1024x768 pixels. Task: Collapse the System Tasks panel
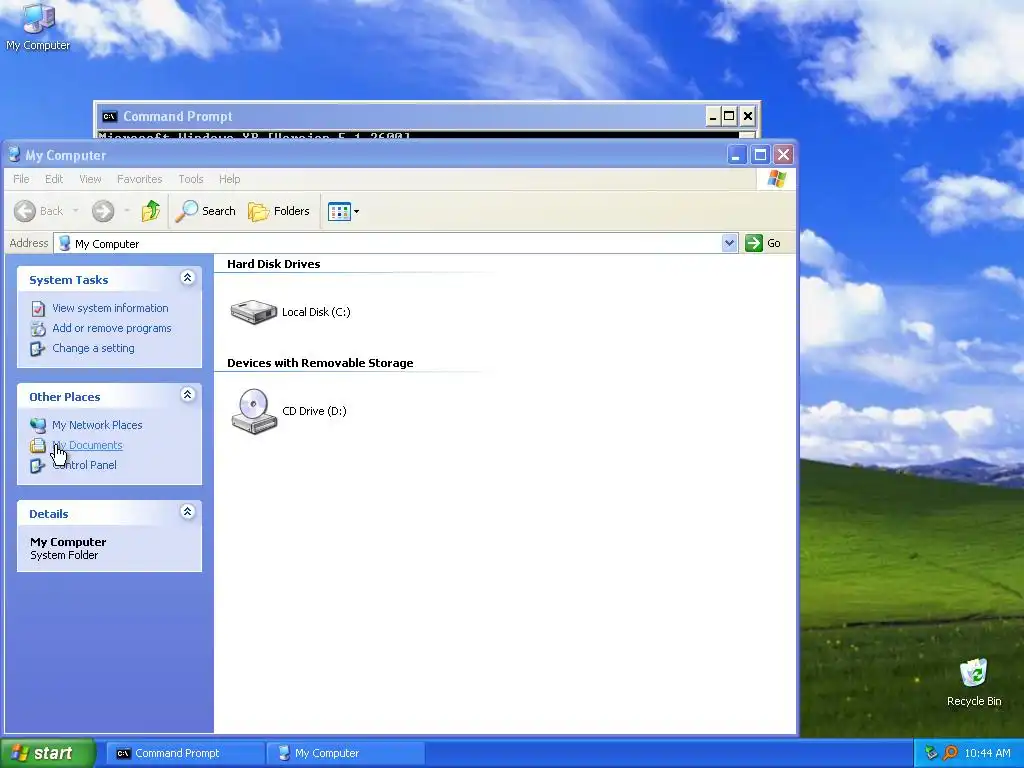point(187,278)
